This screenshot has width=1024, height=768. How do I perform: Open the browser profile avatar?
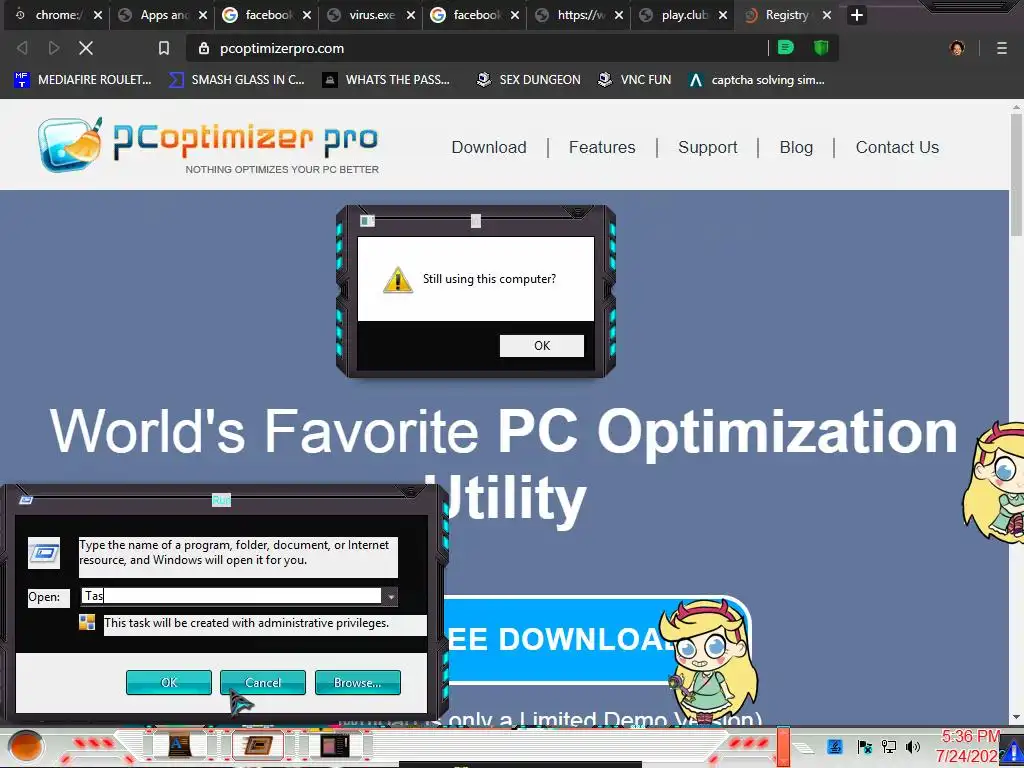pos(957,48)
